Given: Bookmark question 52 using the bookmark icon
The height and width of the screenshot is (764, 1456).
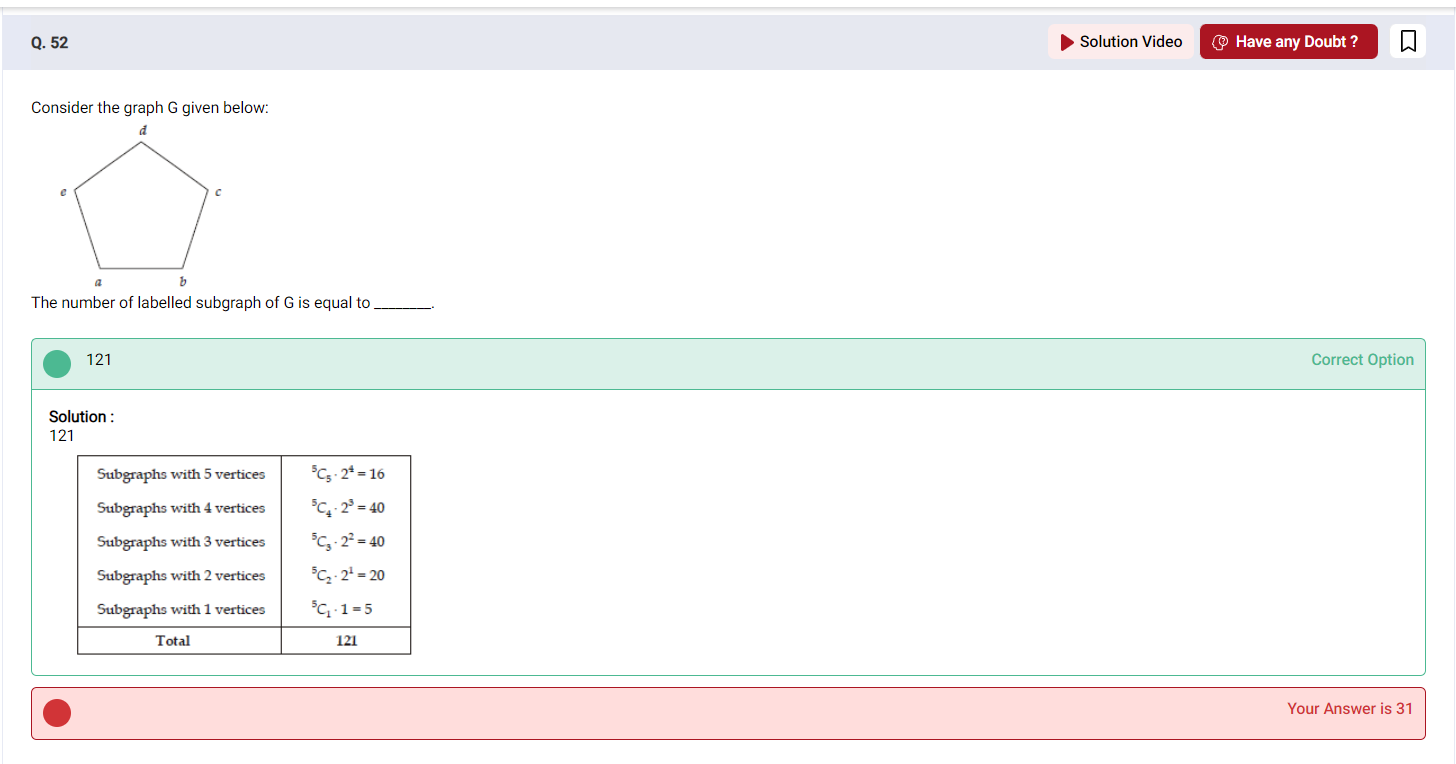Looking at the screenshot, I should pyautogui.click(x=1407, y=41).
